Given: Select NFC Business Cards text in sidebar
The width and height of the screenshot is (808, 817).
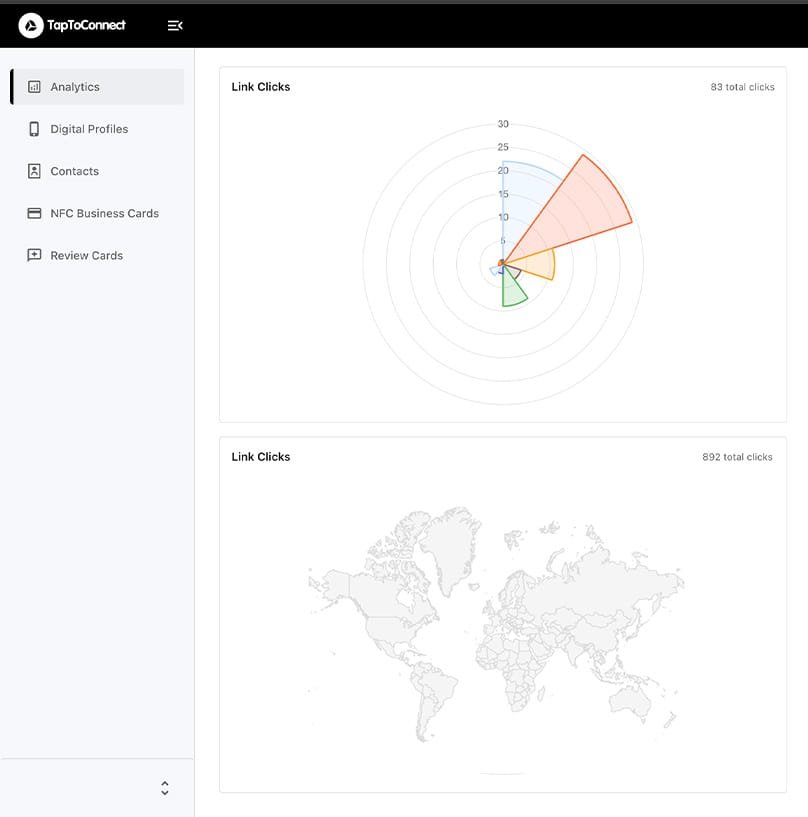Looking at the screenshot, I should [x=105, y=213].
